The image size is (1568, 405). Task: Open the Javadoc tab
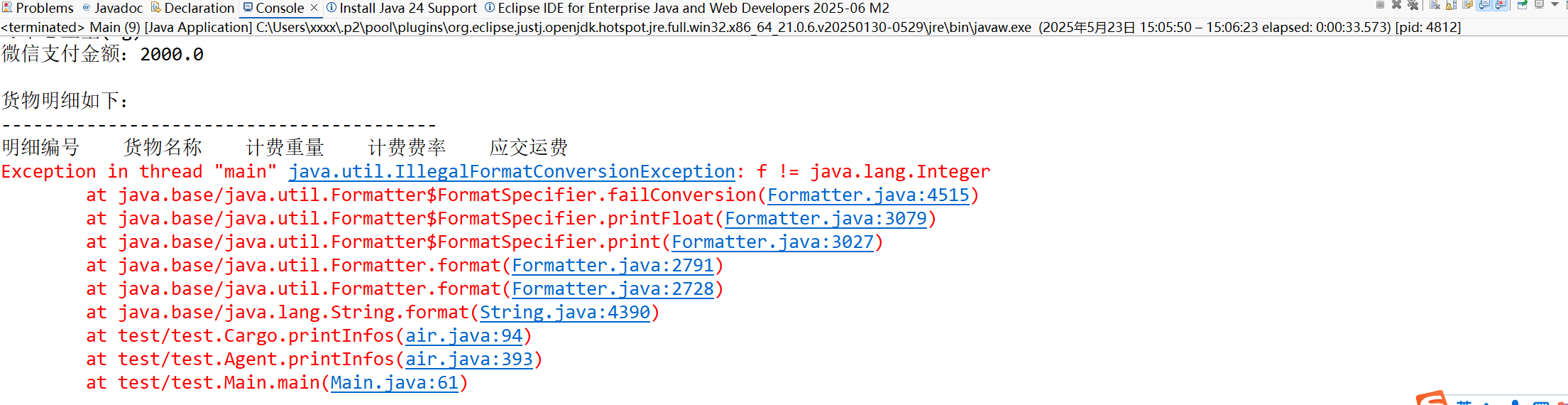[112, 8]
